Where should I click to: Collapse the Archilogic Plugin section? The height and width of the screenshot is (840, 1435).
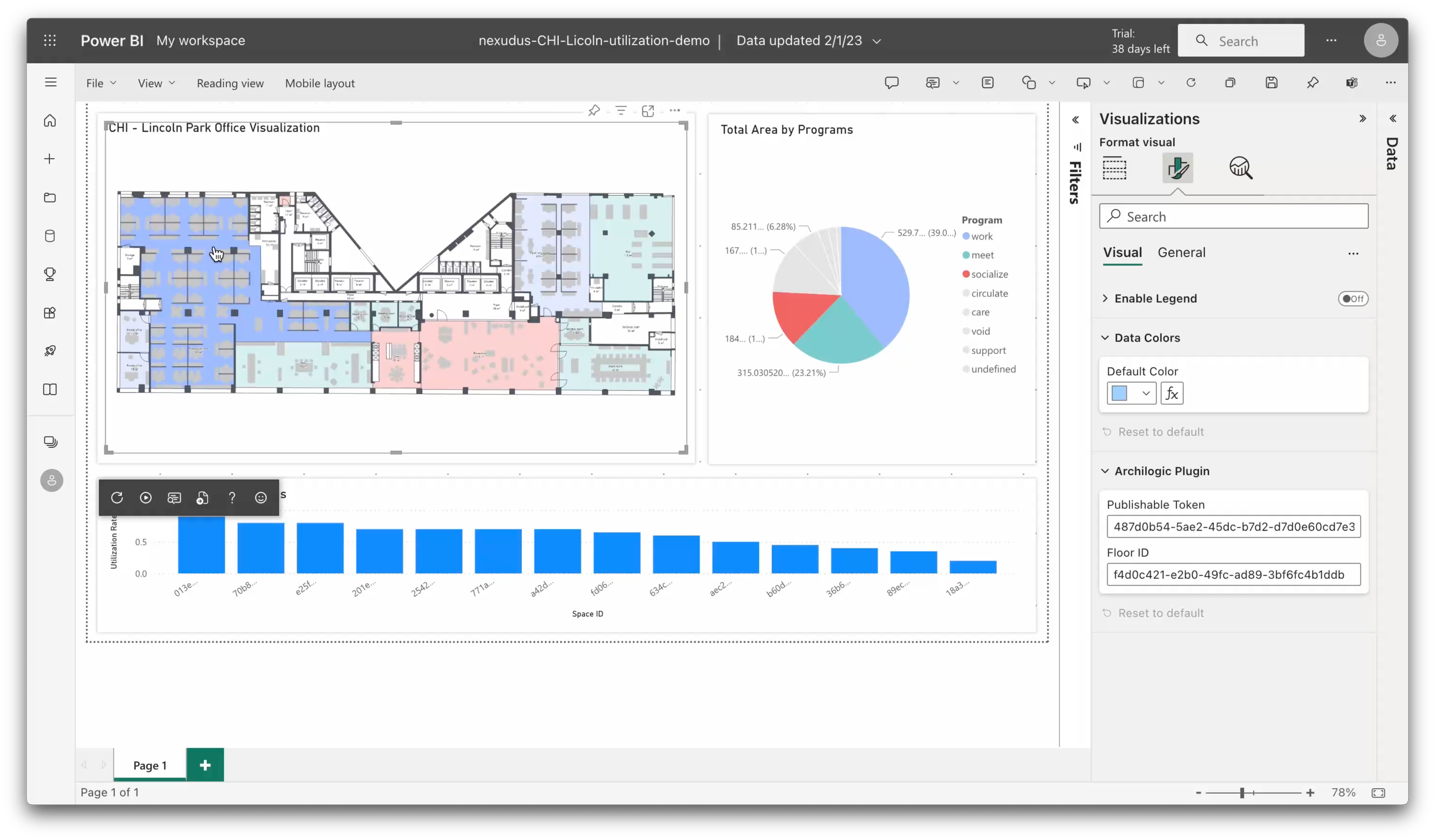pyautogui.click(x=1105, y=471)
